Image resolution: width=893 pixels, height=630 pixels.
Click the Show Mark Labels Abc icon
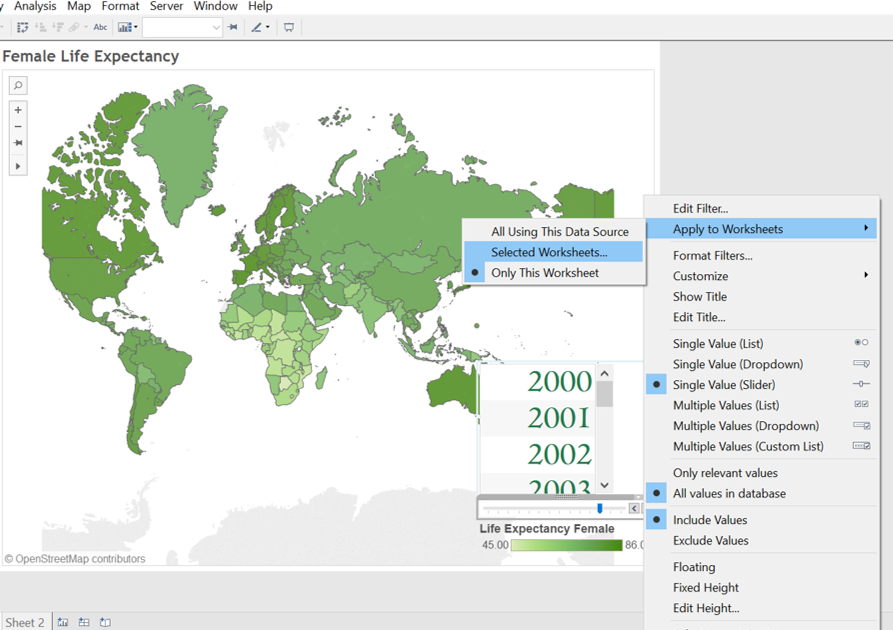point(100,28)
